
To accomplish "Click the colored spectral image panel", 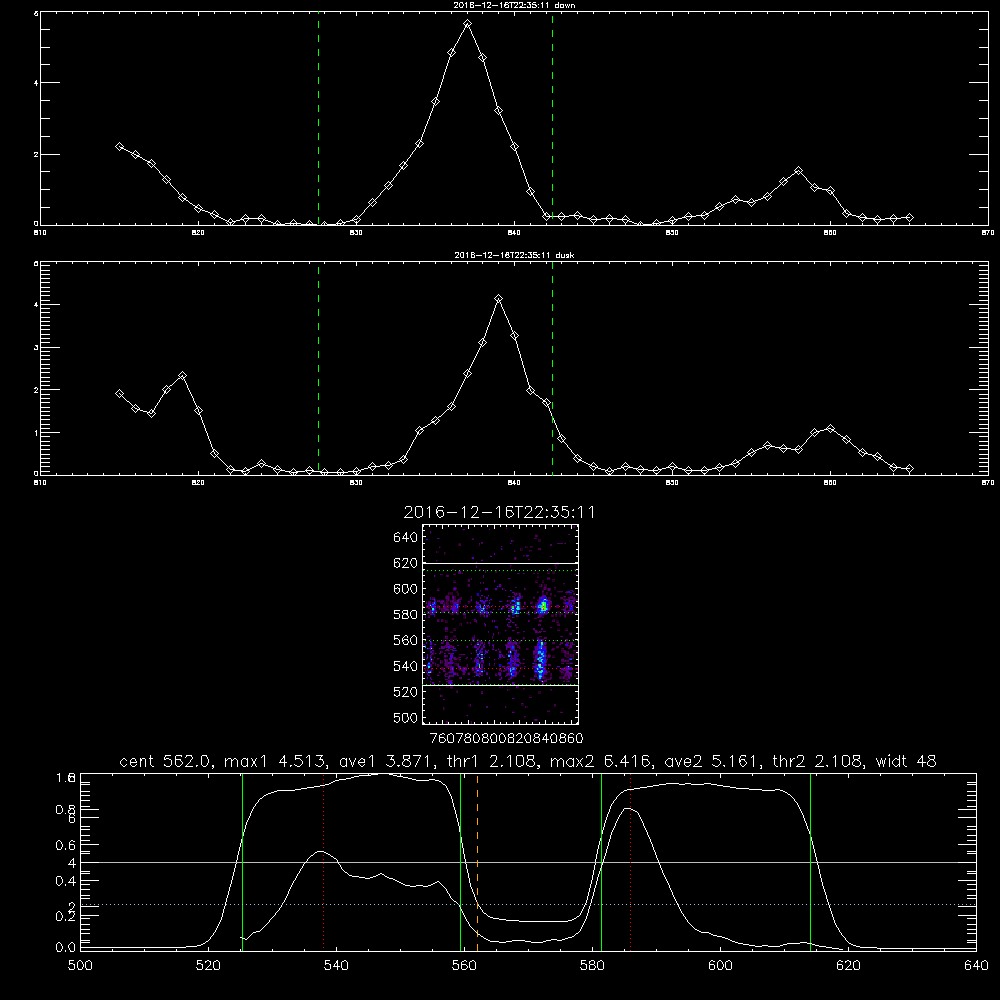I will pos(501,624).
